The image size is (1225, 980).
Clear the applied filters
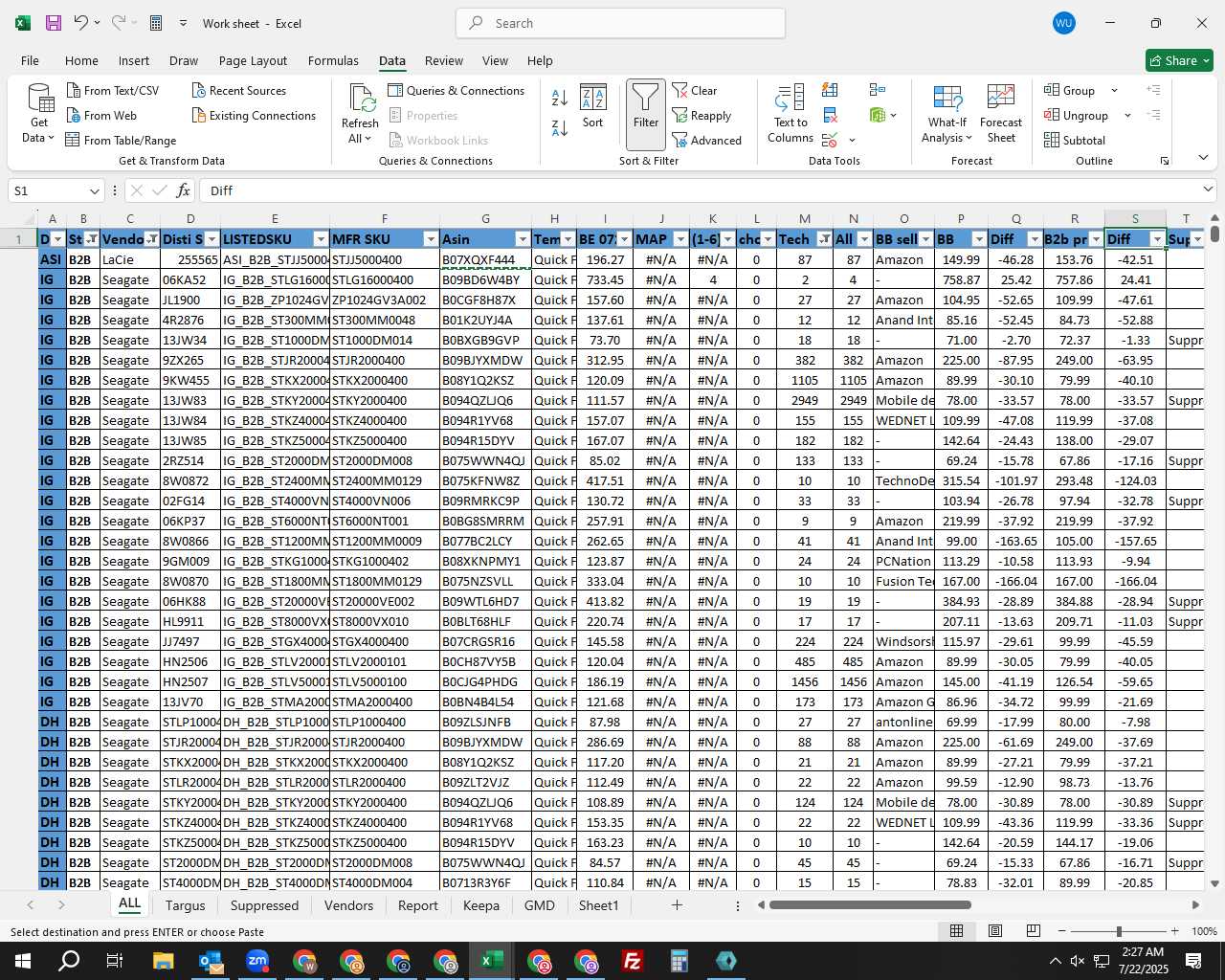click(695, 90)
